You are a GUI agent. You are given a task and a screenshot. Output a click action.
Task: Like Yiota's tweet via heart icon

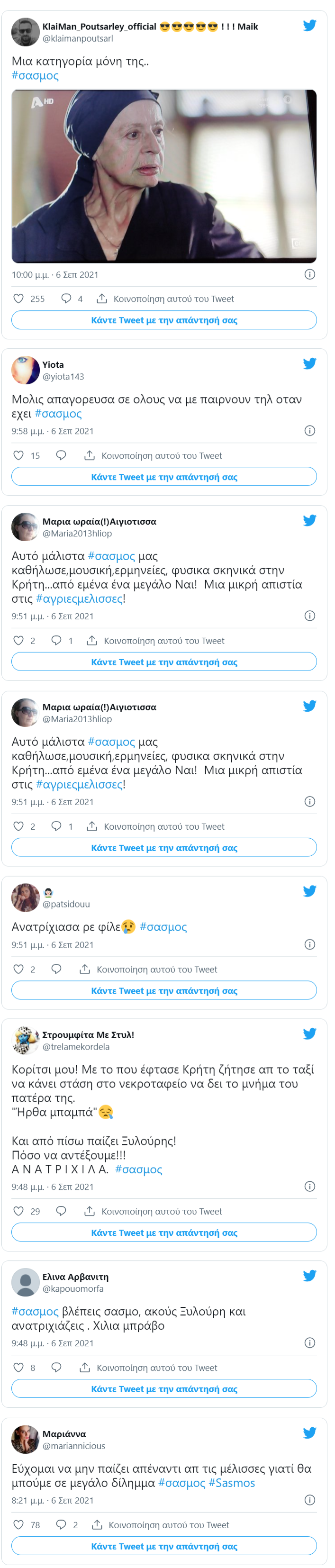(19, 455)
